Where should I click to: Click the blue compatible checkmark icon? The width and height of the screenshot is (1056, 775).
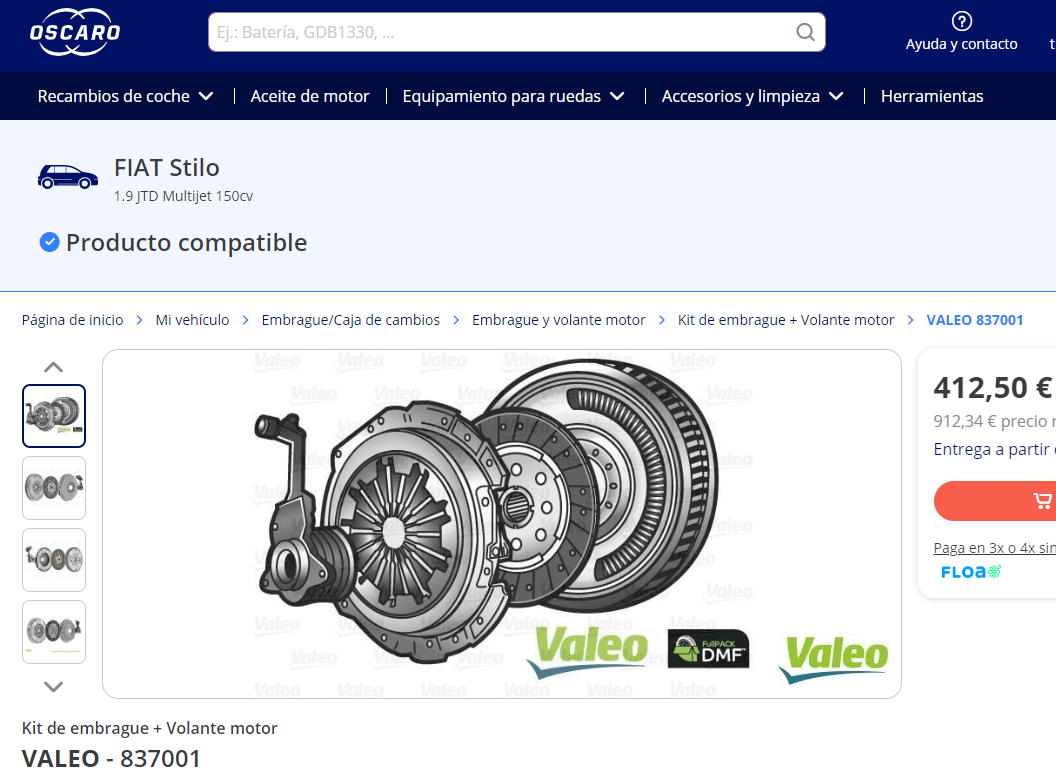coord(49,242)
